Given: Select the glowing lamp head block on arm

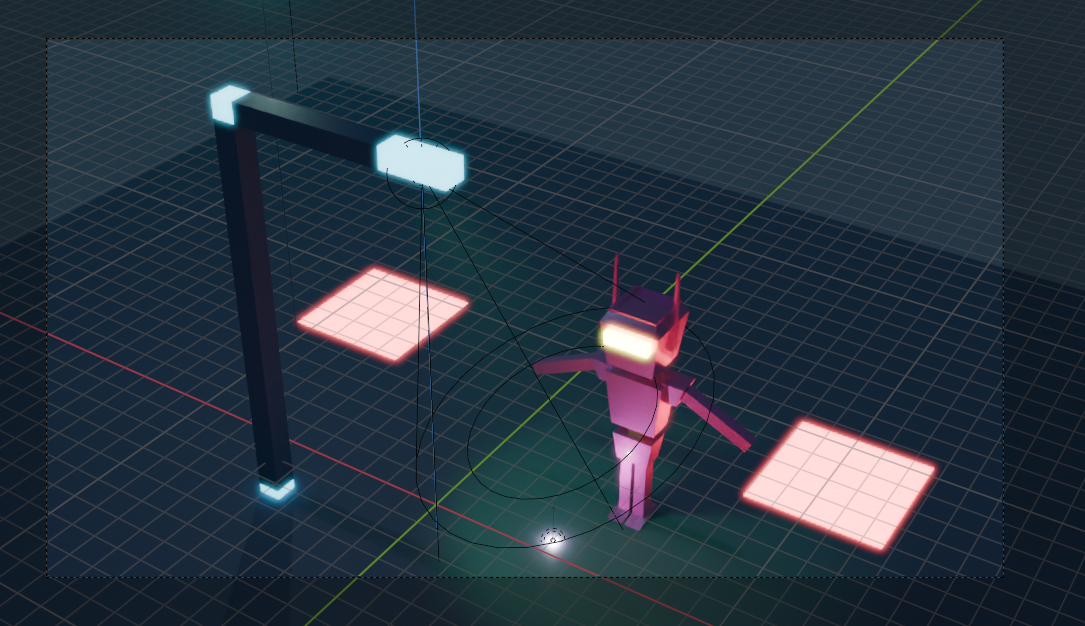Looking at the screenshot, I should point(420,163).
